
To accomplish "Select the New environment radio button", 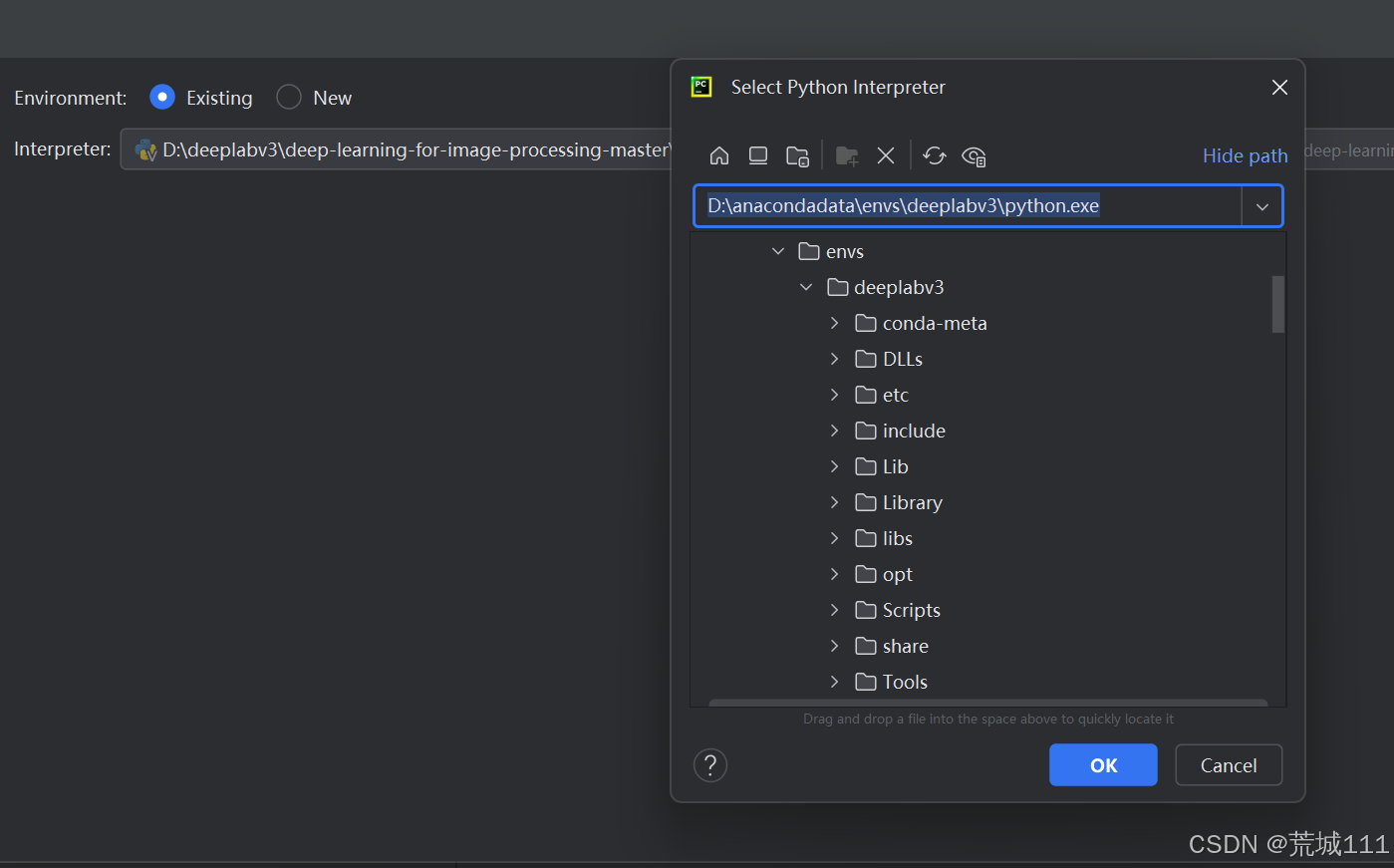I will (x=288, y=97).
